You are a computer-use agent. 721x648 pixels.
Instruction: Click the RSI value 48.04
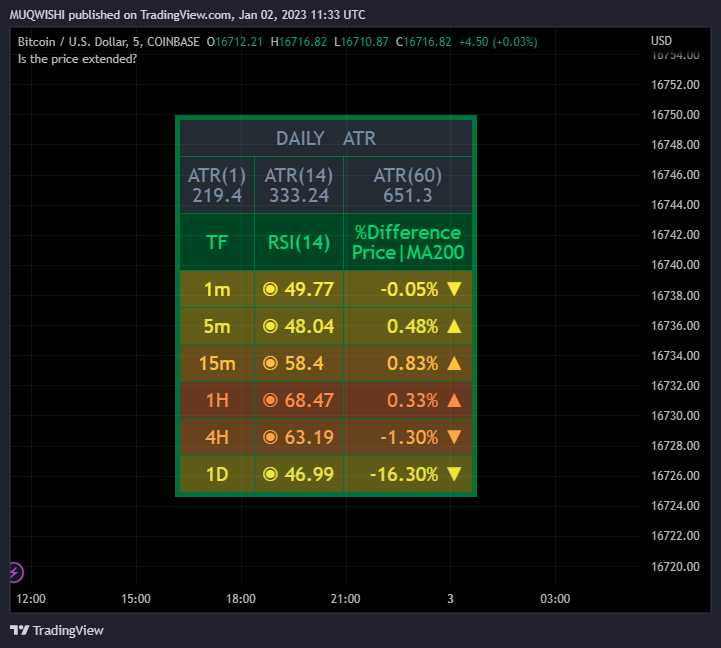click(309, 326)
